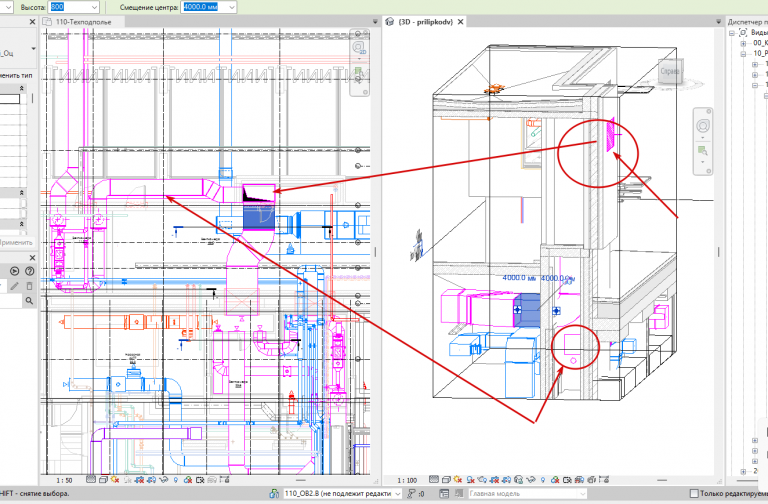Toggle Только редактируемые checkbox
Screen dimensions: 768x504
coord(694,493)
